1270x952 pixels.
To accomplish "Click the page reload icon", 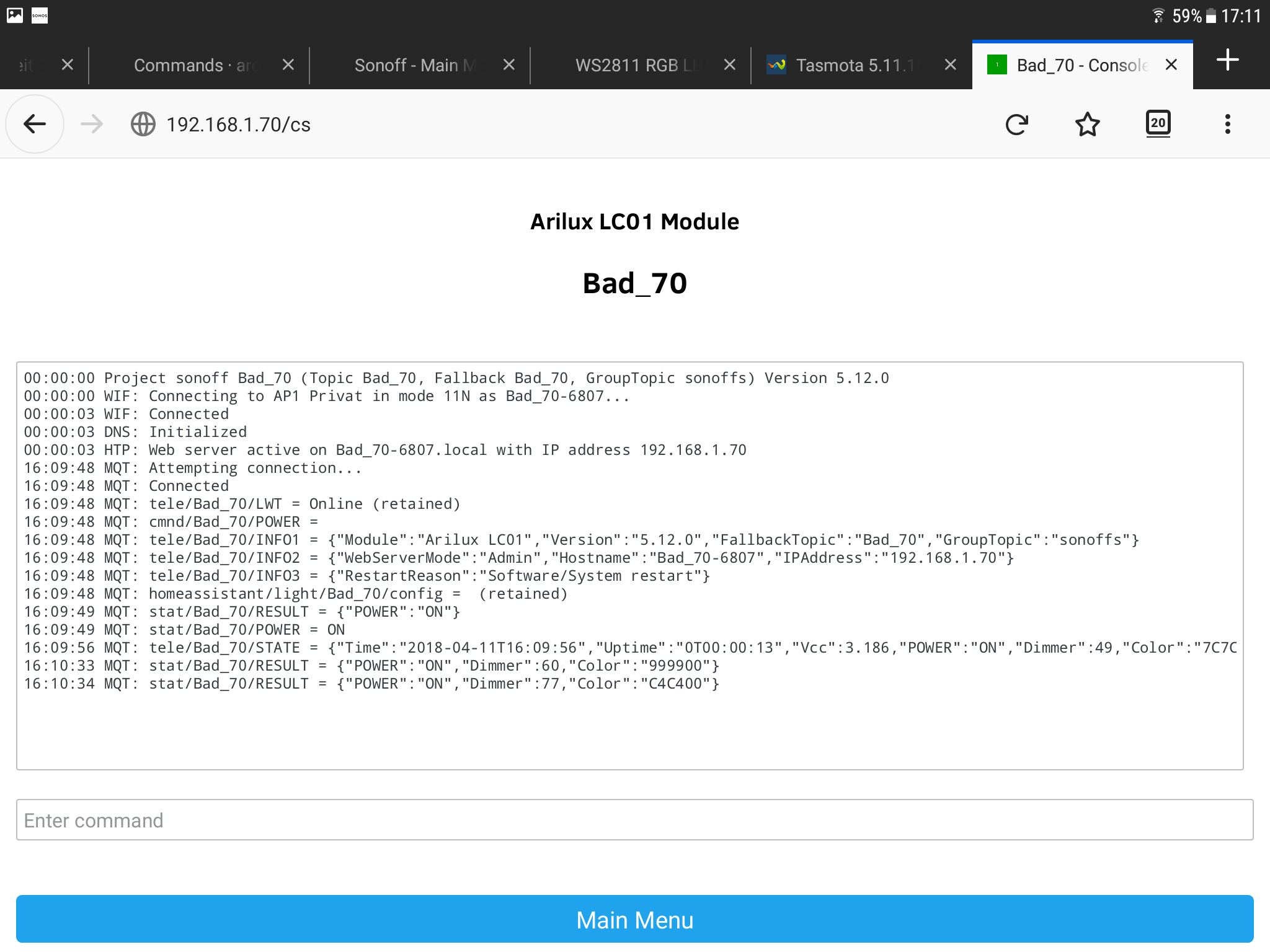I will (x=1018, y=123).
